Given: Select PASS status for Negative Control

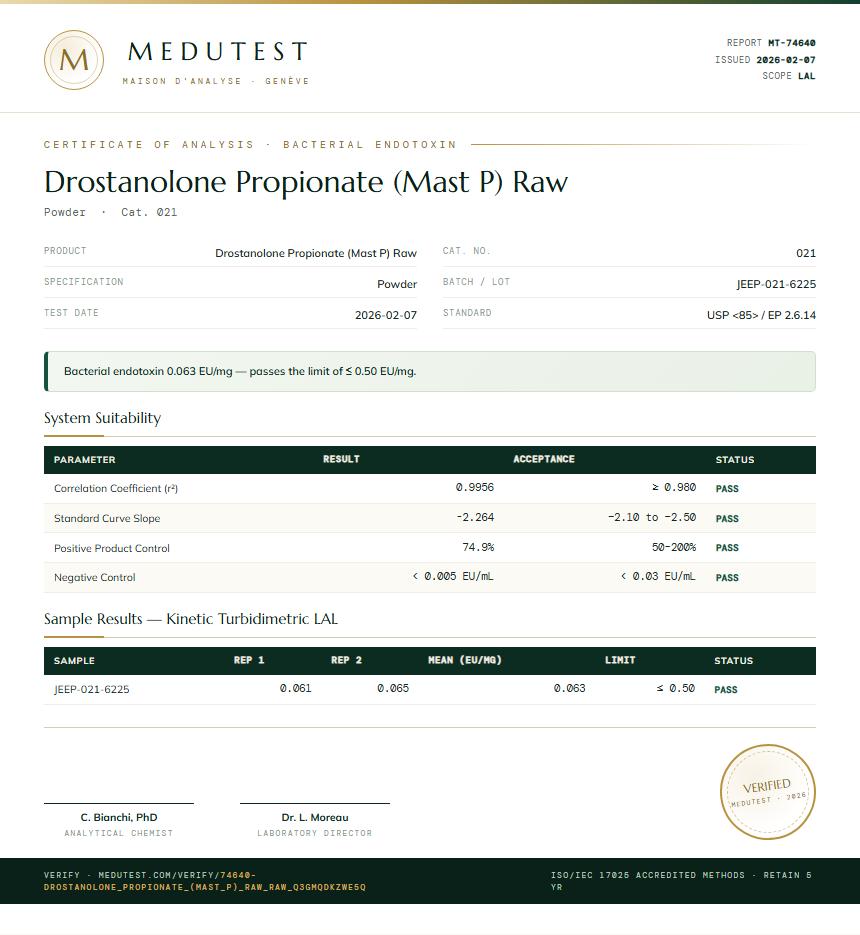Looking at the screenshot, I should point(727,578).
